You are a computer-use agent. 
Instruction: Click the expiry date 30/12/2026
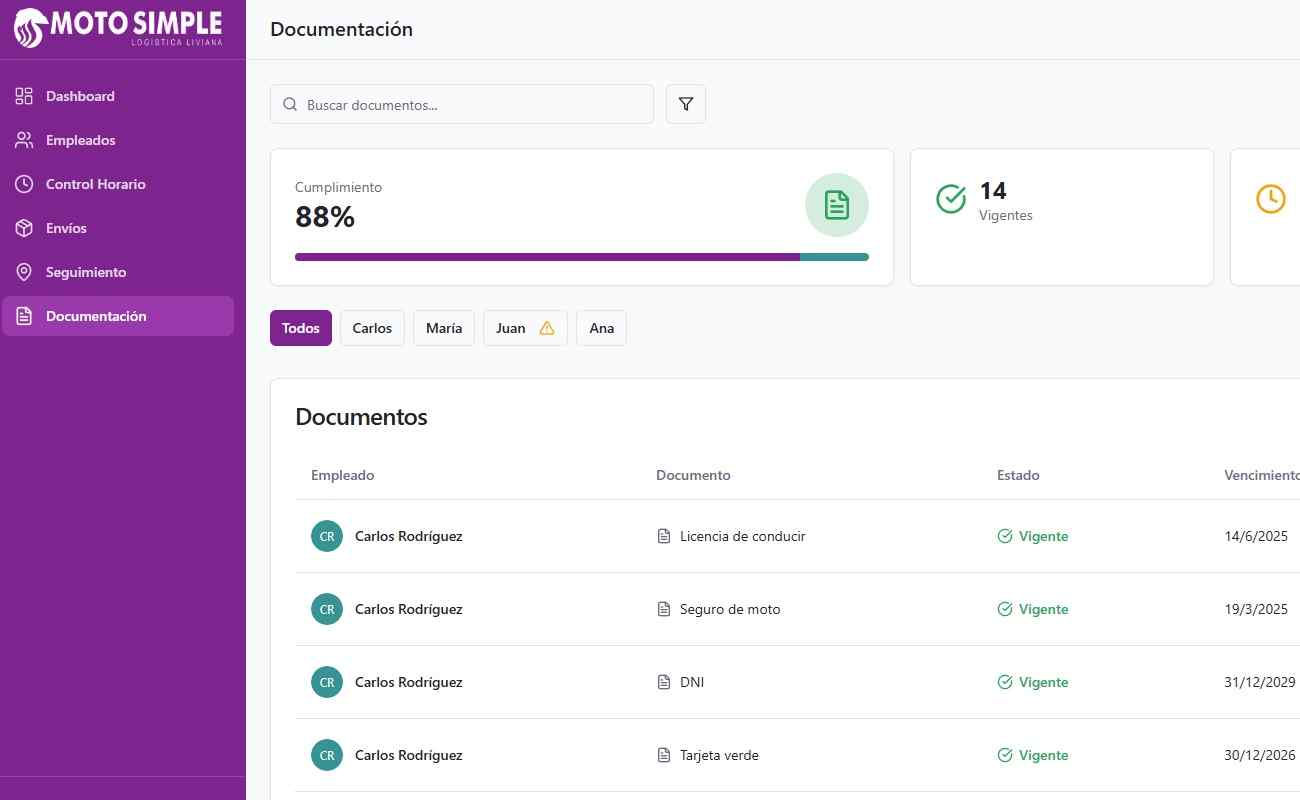pyautogui.click(x=1260, y=755)
